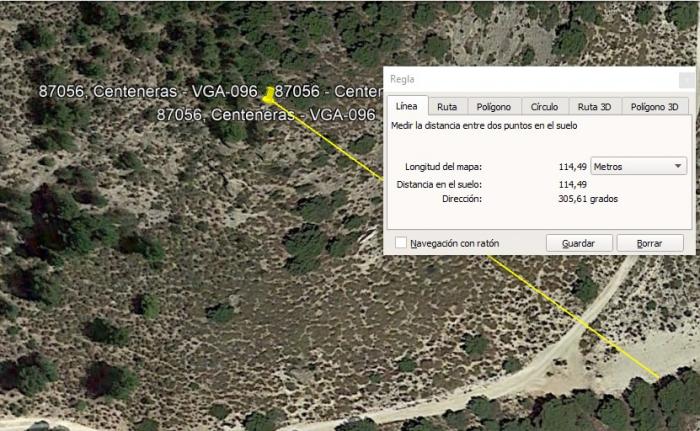Close the Regla ruler dialog
Screen dimensions: 700x431
686,80
